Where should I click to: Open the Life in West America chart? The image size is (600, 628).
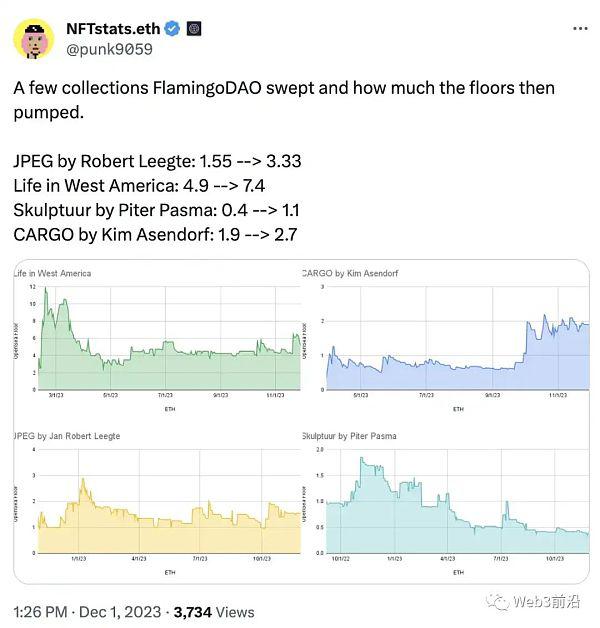(x=158, y=340)
